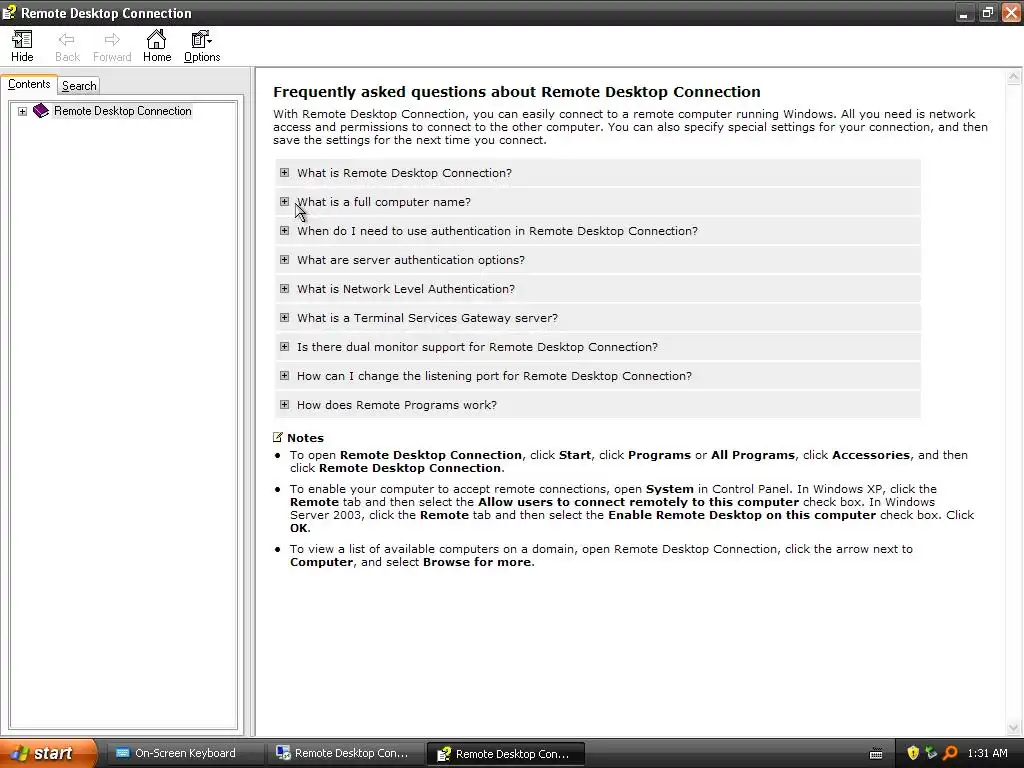Click the scroll down arrow of content pane

point(1014,727)
